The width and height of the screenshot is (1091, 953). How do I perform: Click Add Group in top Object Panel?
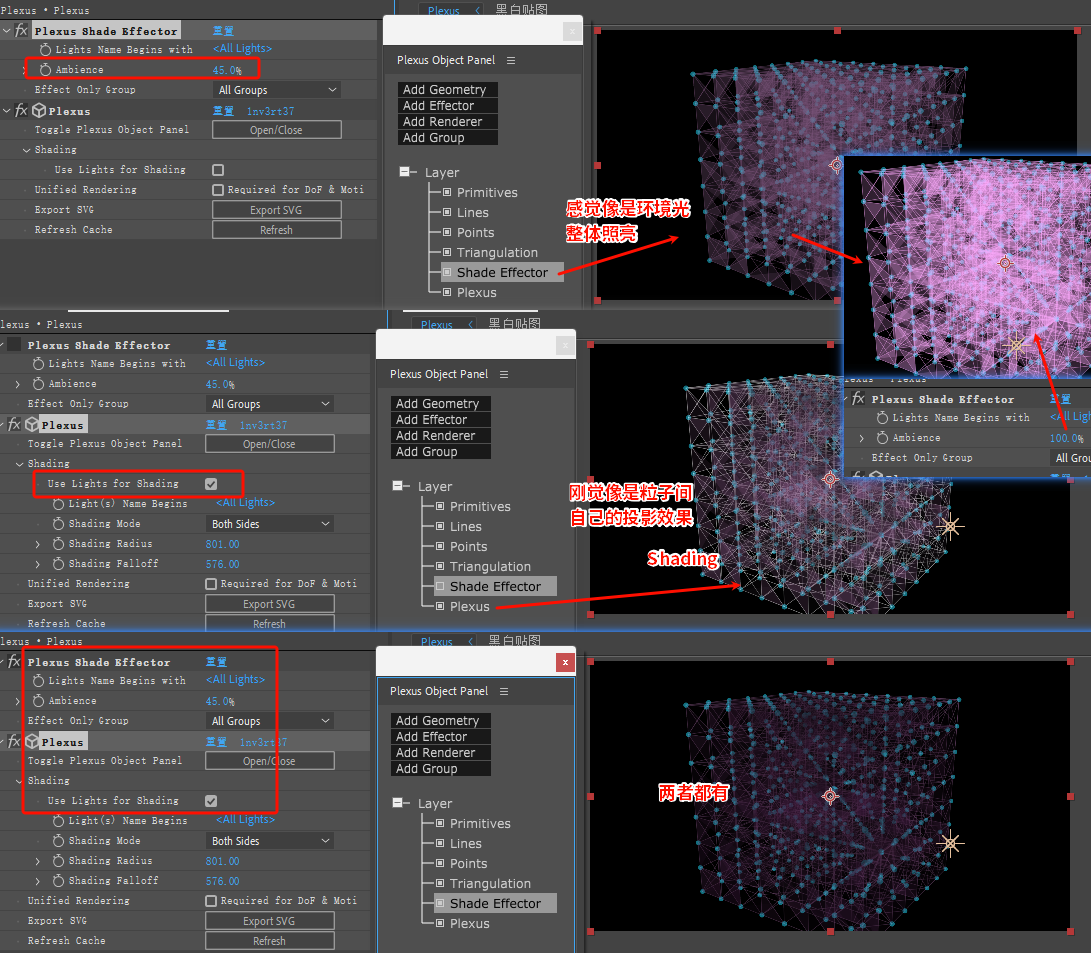[x=448, y=138]
